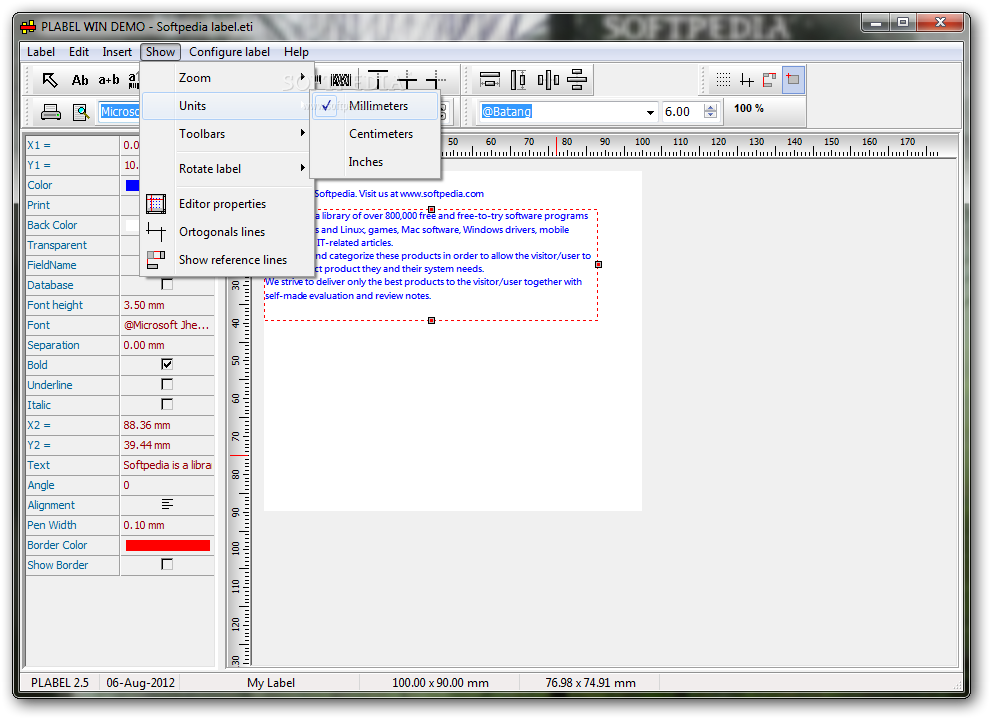Select the a+b combined text tool
Viewport: 991px width, 719px height.
click(109, 80)
